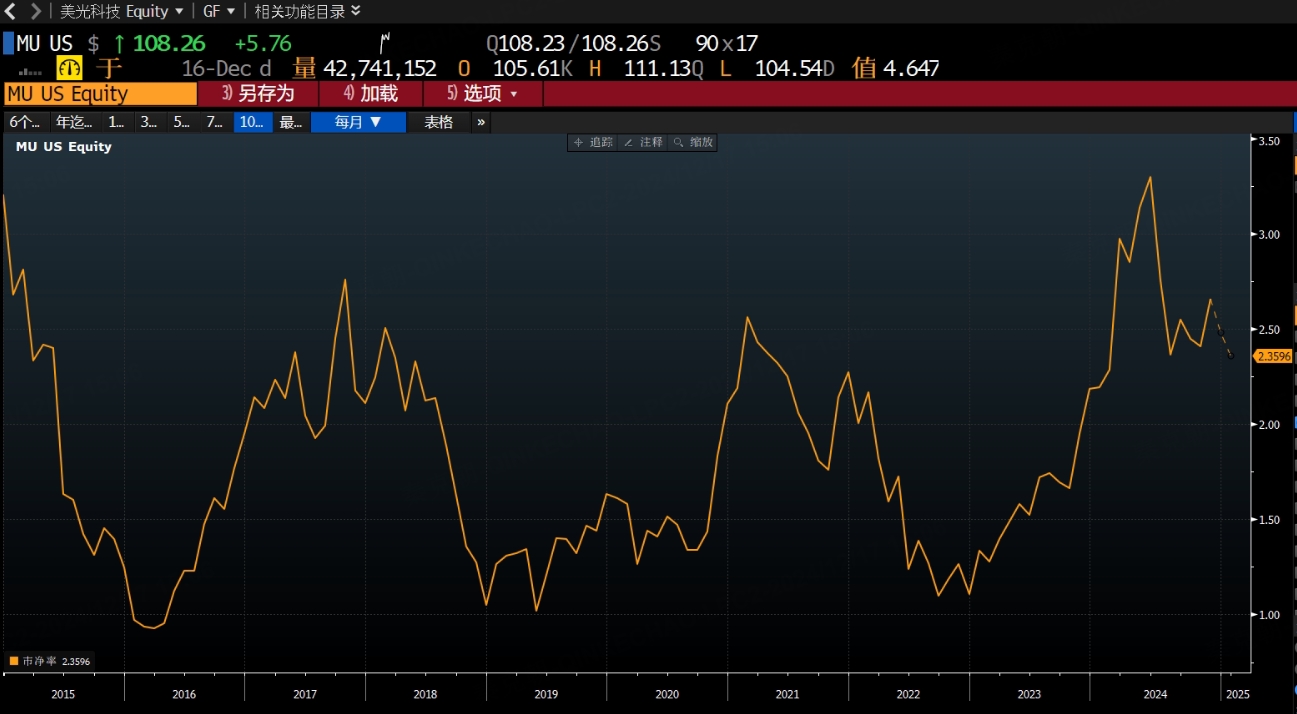The height and width of the screenshot is (714, 1297).
Task: Select the 10年 period tab
Action: click(x=252, y=122)
